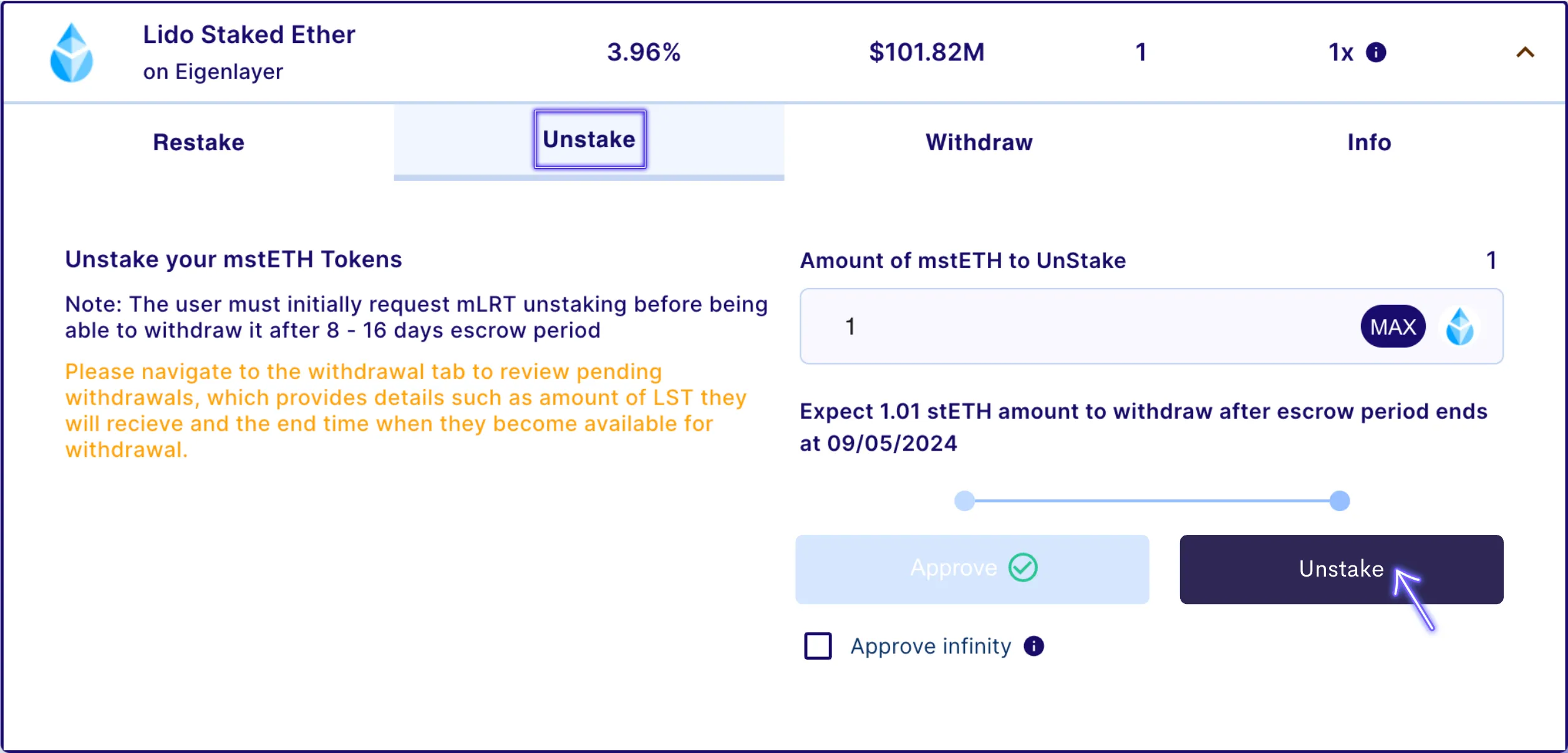
Task: Click the $101.82M TVL value
Action: 927,52
